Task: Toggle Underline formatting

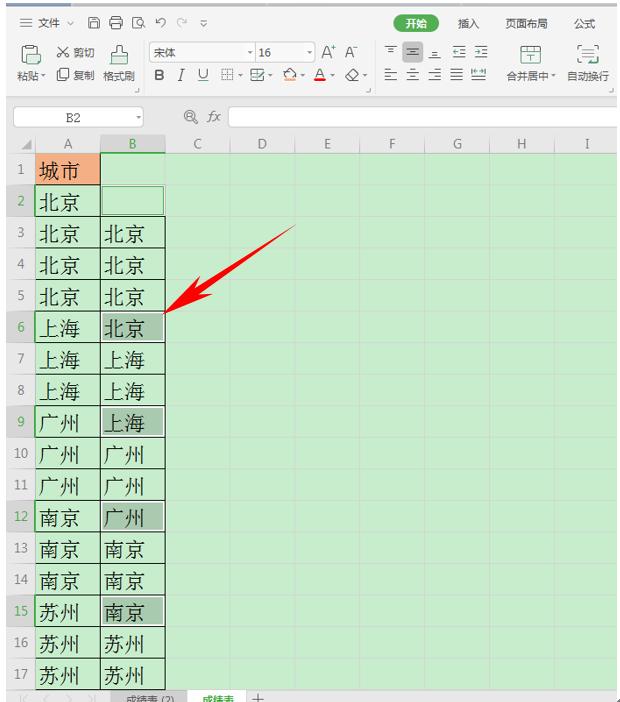Action: 203,75
